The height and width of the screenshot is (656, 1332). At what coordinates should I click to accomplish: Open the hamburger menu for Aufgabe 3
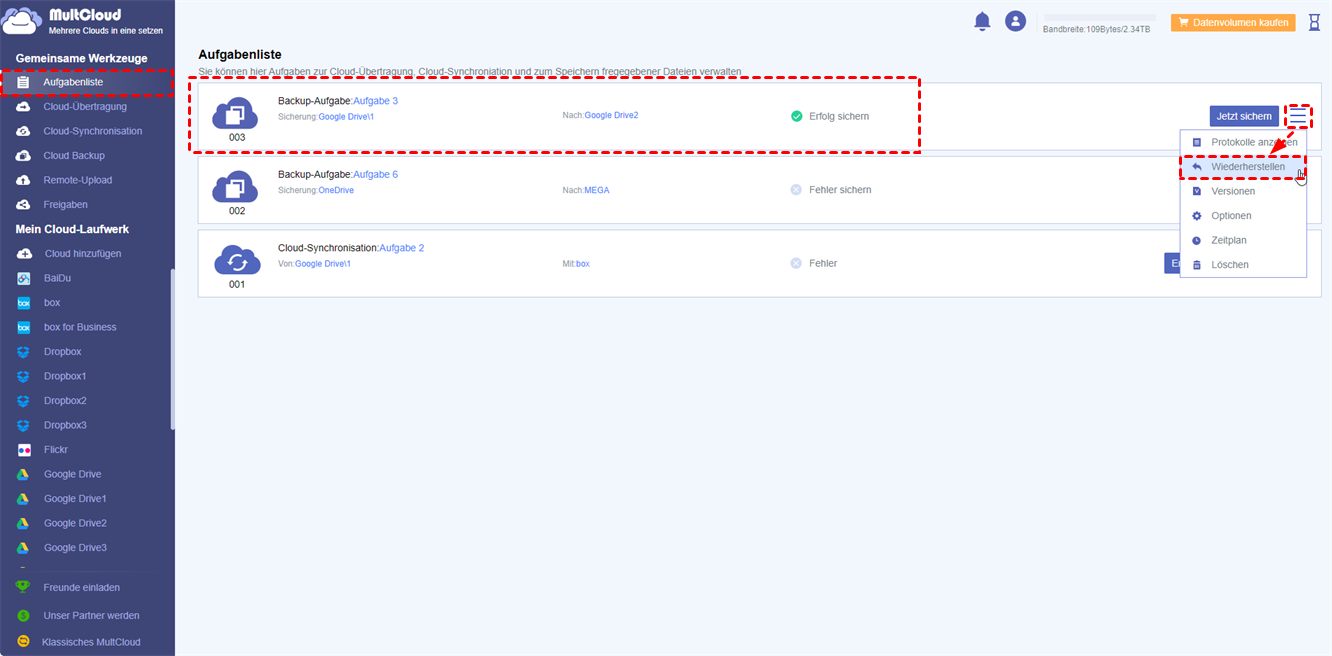tap(1298, 116)
